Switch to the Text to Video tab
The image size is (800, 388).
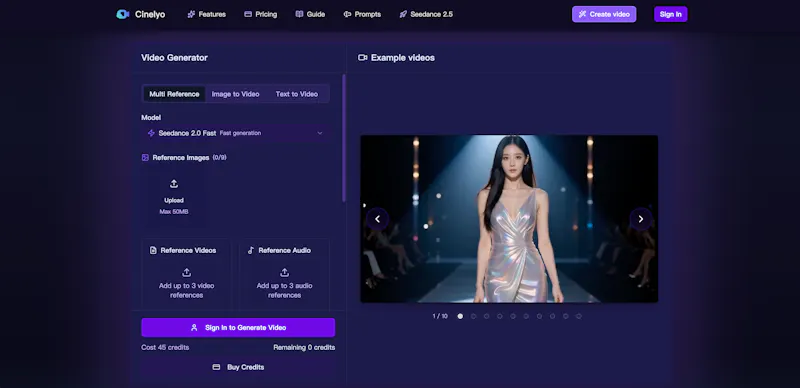click(296, 94)
